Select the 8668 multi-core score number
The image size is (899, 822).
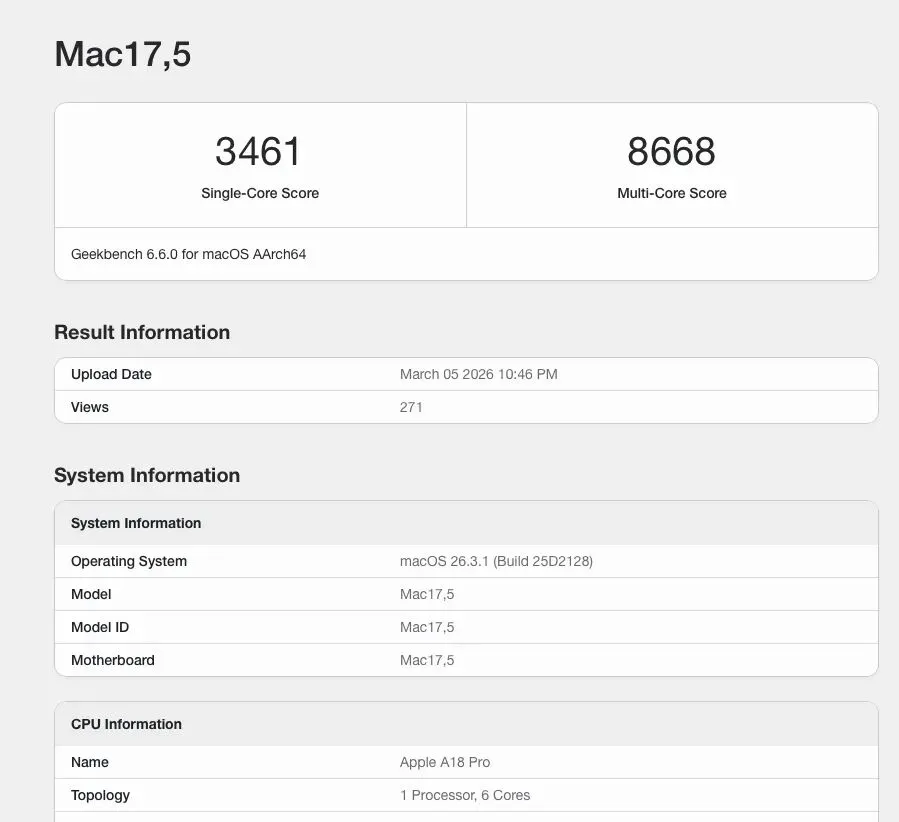(x=671, y=152)
